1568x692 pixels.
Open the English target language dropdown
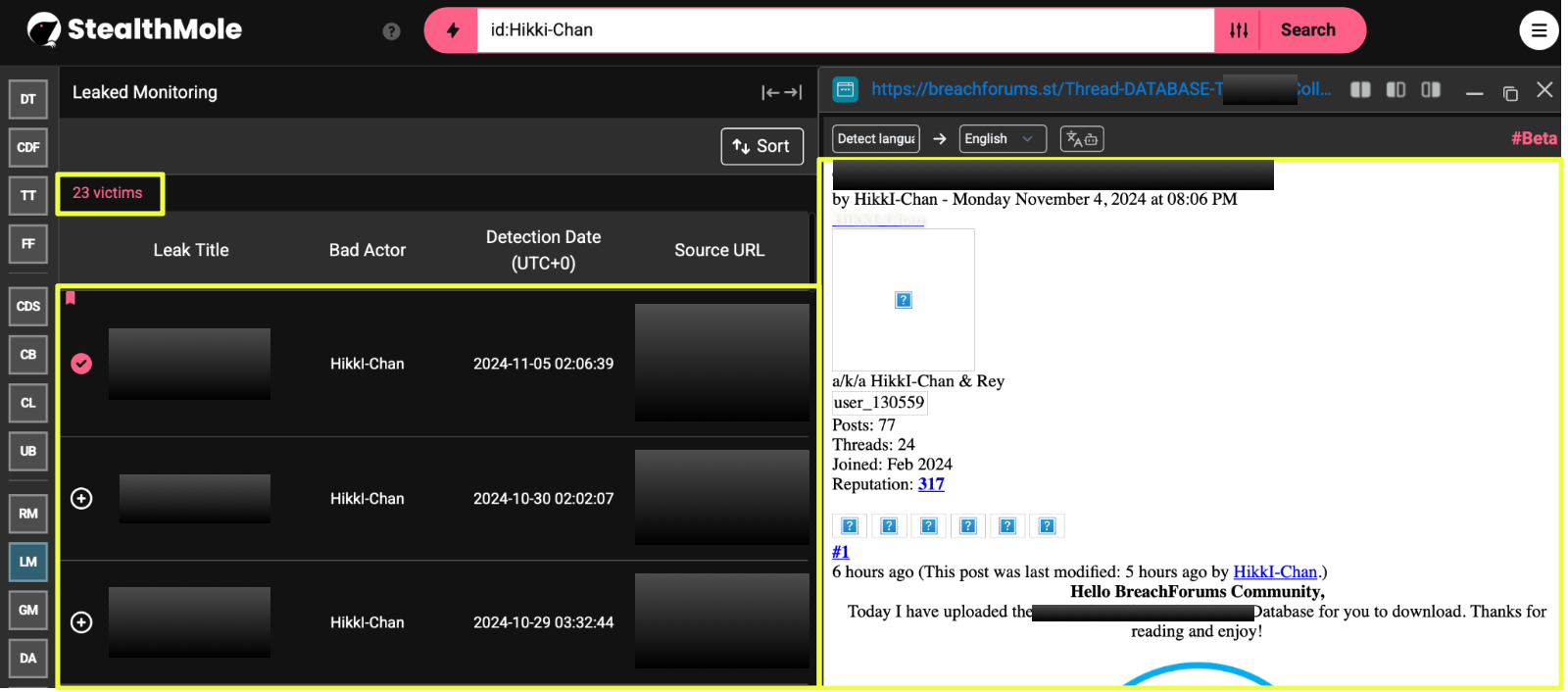[x=1002, y=139]
